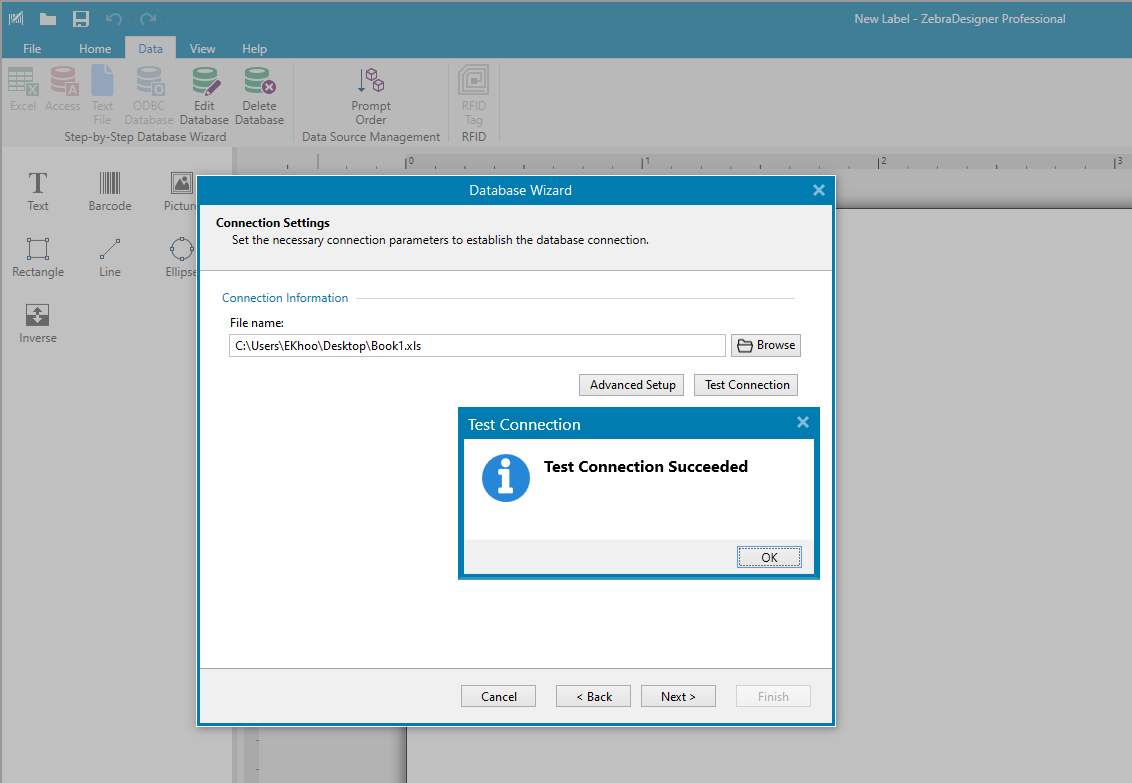Click the Connection Settings heading
1132x783 pixels.
273,222
